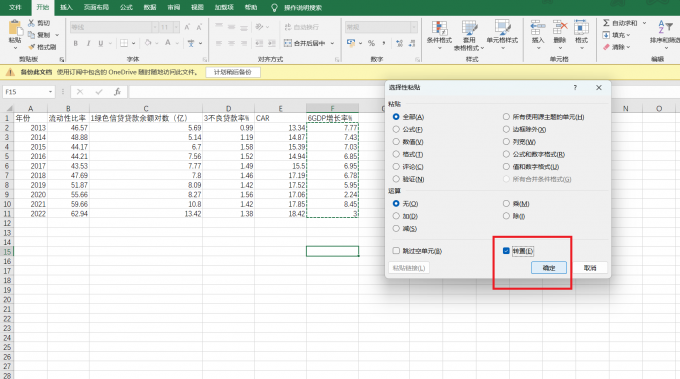Viewport: 680px width, 379px height.
Task: Click the Sort and Filter icon
Action: (x=665, y=27)
